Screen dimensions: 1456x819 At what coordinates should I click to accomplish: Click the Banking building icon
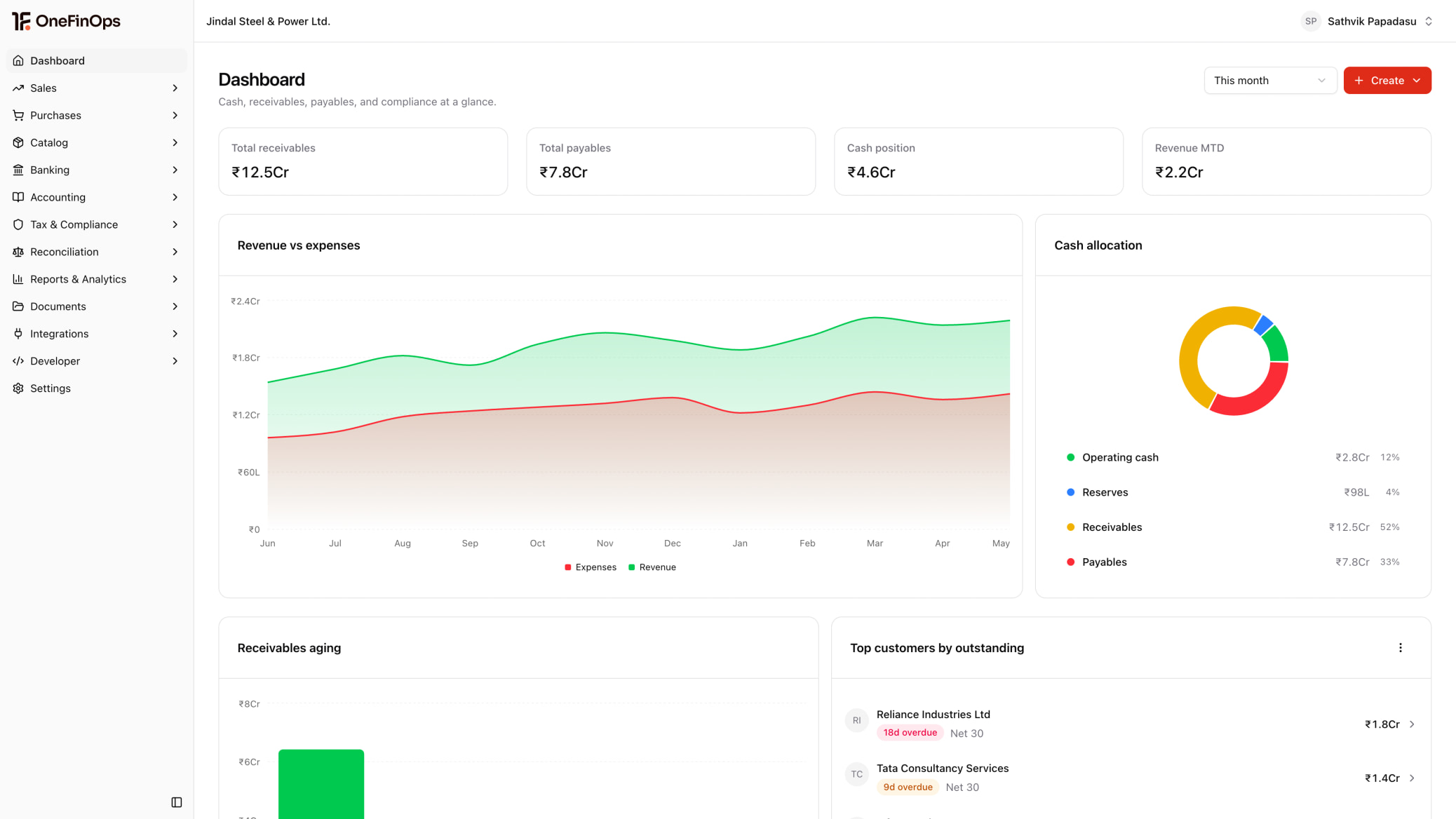click(x=18, y=170)
